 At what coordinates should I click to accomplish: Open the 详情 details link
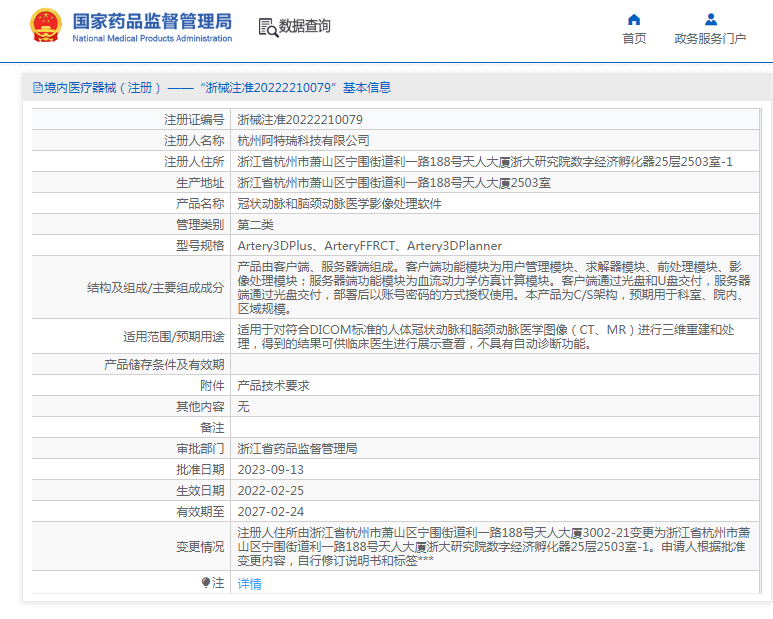[x=249, y=584]
